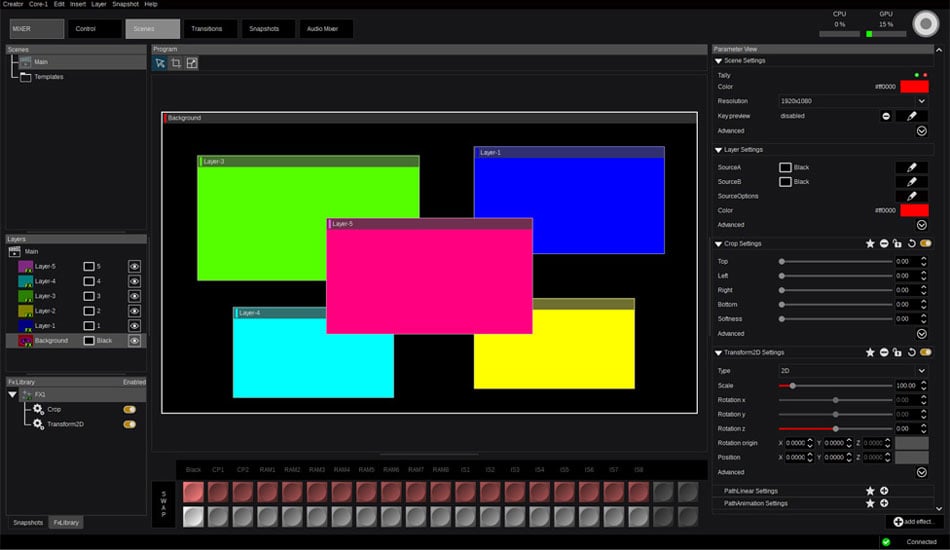950x550 pixels.
Task: Disable Transform2D effect toggle in FxLibrary
Action: [130, 424]
